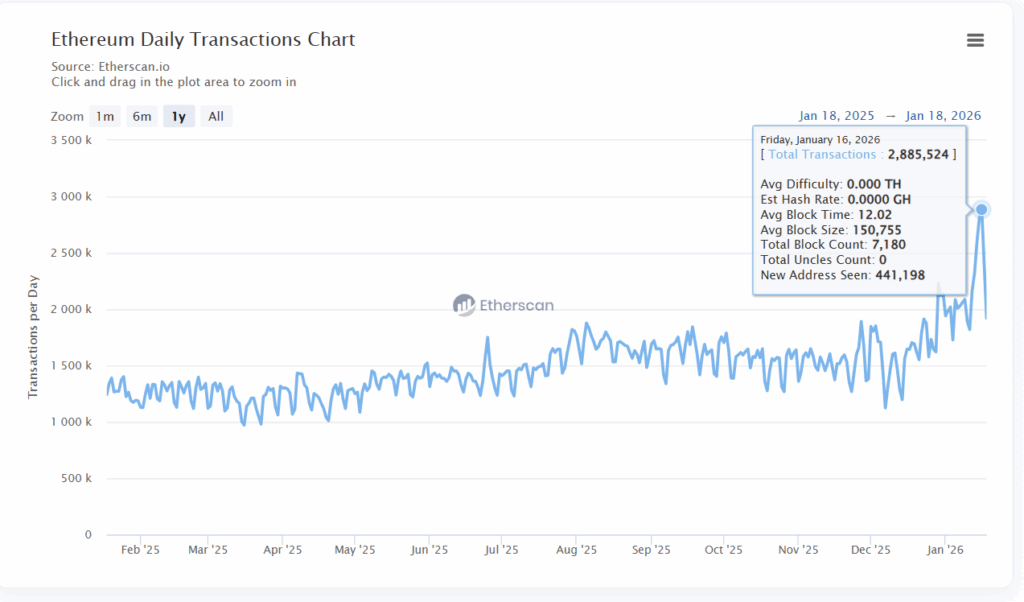Edit the Jan 18, 2026 end date
The width and height of the screenshot is (1024, 602).
pos(943,116)
